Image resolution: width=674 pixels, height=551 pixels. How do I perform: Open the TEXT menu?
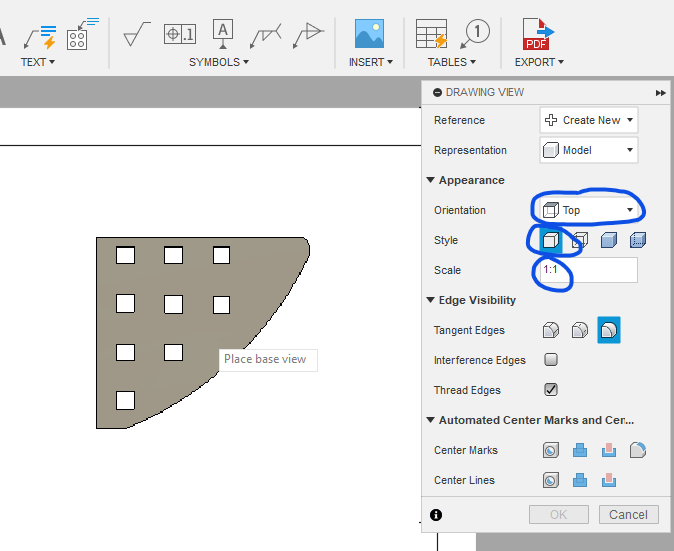(x=38, y=62)
